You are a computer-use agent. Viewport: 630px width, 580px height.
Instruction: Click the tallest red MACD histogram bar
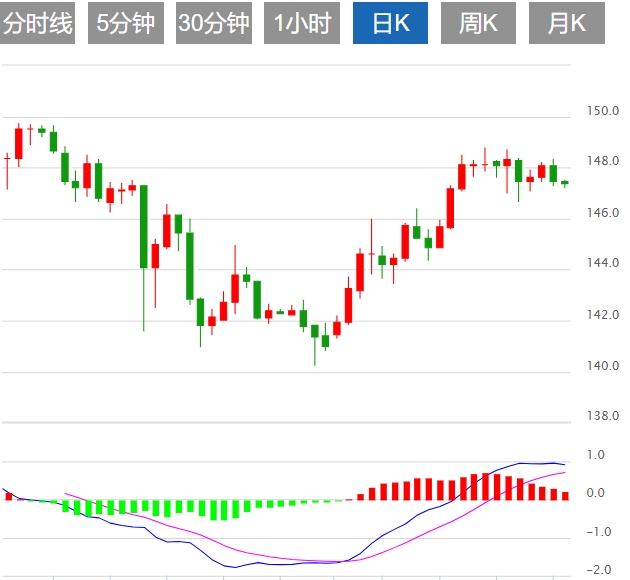coord(485,487)
